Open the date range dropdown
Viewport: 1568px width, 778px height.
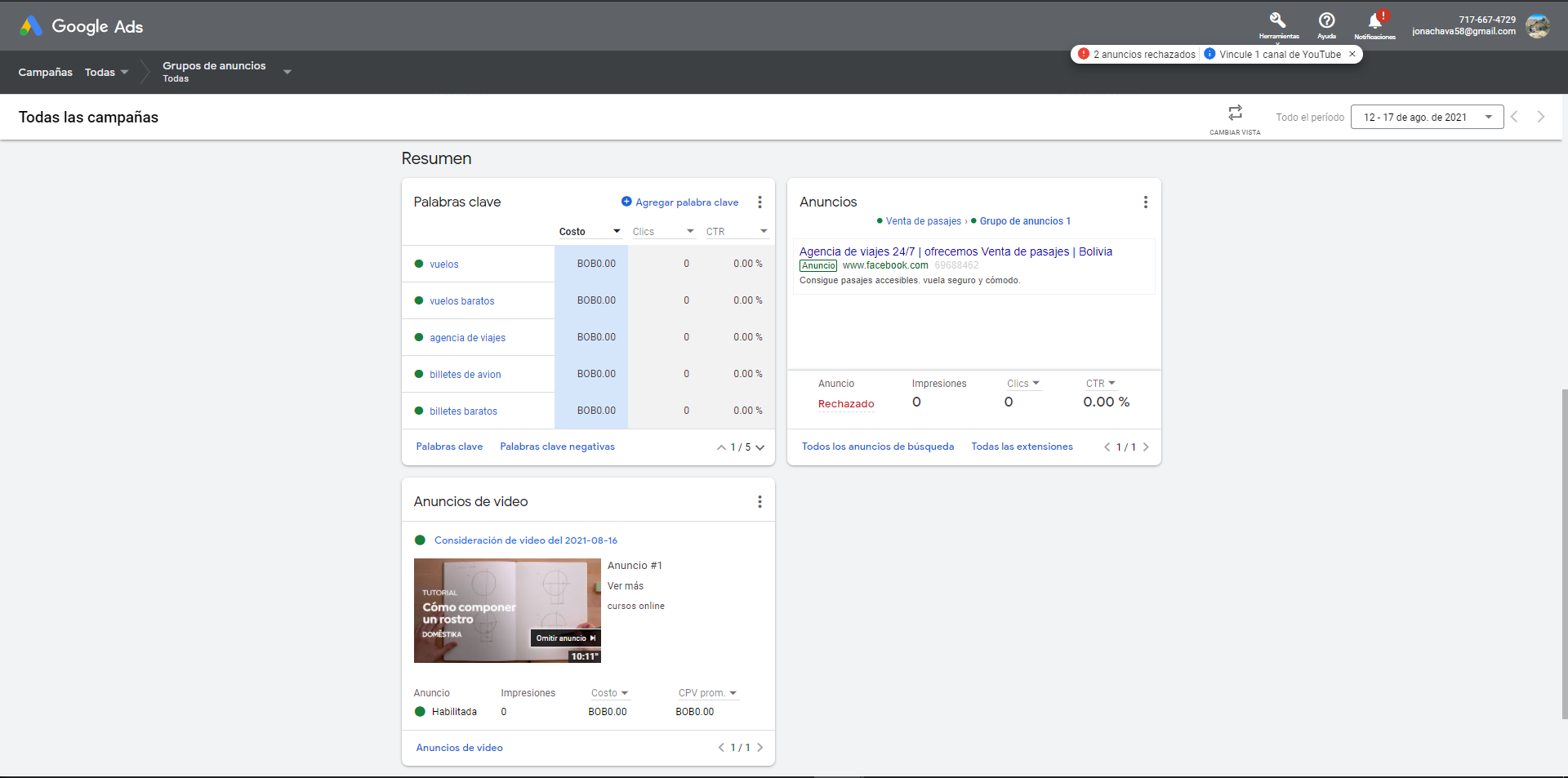click(x=1427, y=117)
